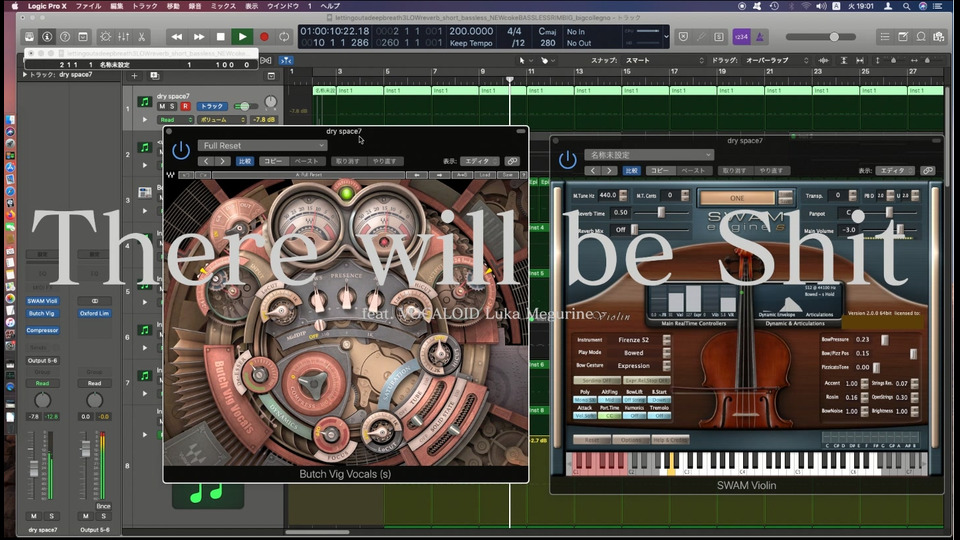Click the Options button in SWAM Violin

click(x=631, y=440)
